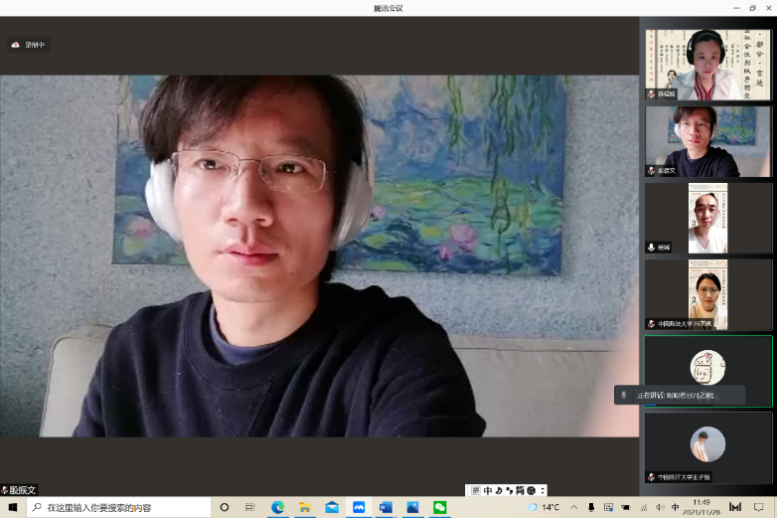777x518 pixels.
Task: Click the Tencent Meeting taskbar icon
Action: tap(359, 508)
